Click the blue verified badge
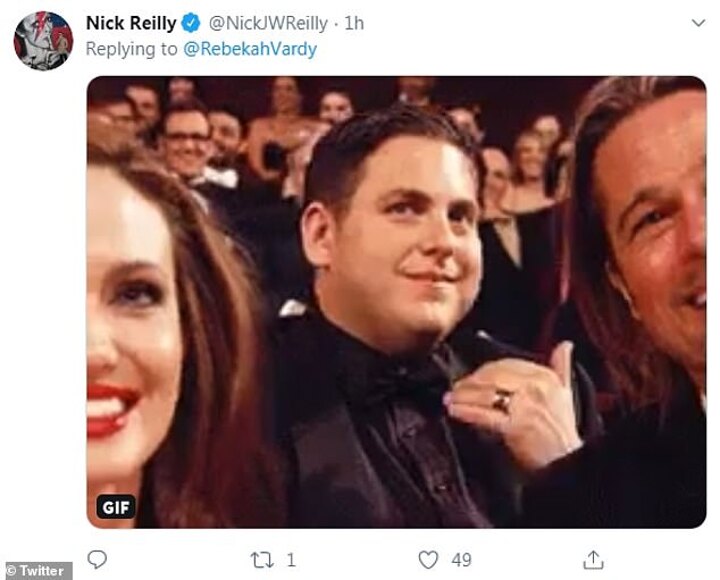This screenshot has width=720, height=580. 191,23
